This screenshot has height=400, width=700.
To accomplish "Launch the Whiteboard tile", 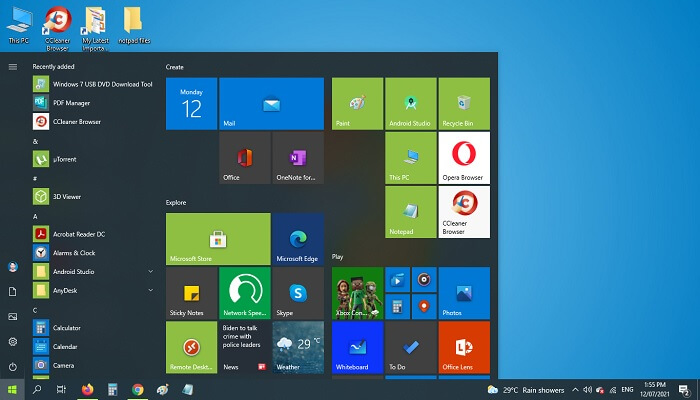I will [x=357, y=347].
